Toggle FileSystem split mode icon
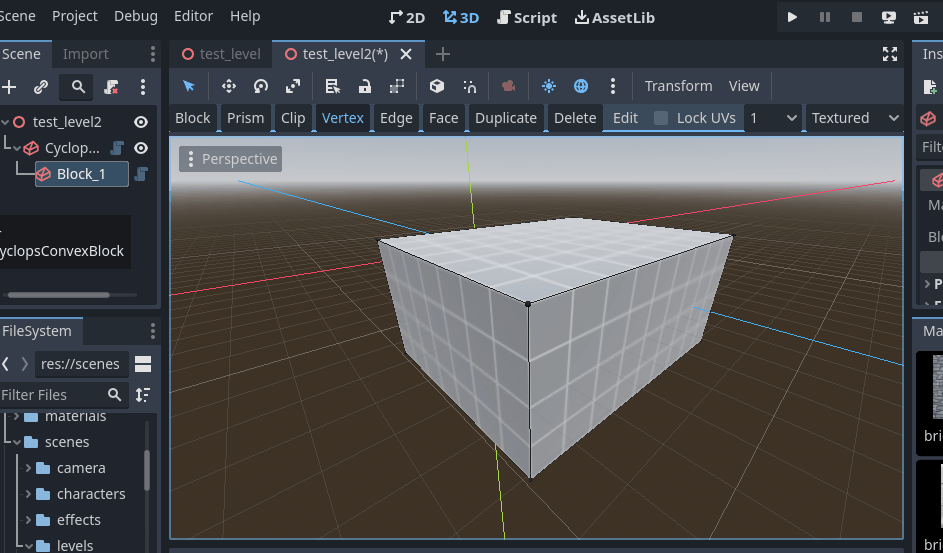This screenshot has width=943, height=553. coord(143,364)
